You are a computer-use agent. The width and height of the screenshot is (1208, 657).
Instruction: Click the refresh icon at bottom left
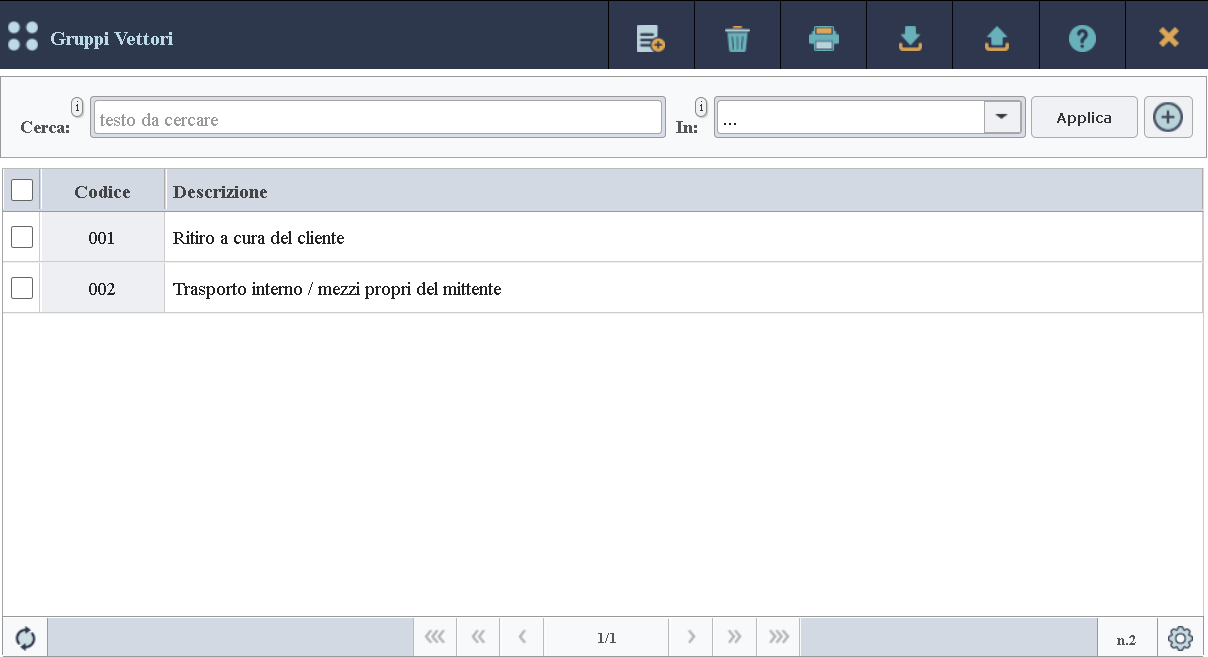pyautogui.click(x=25, y=638)
